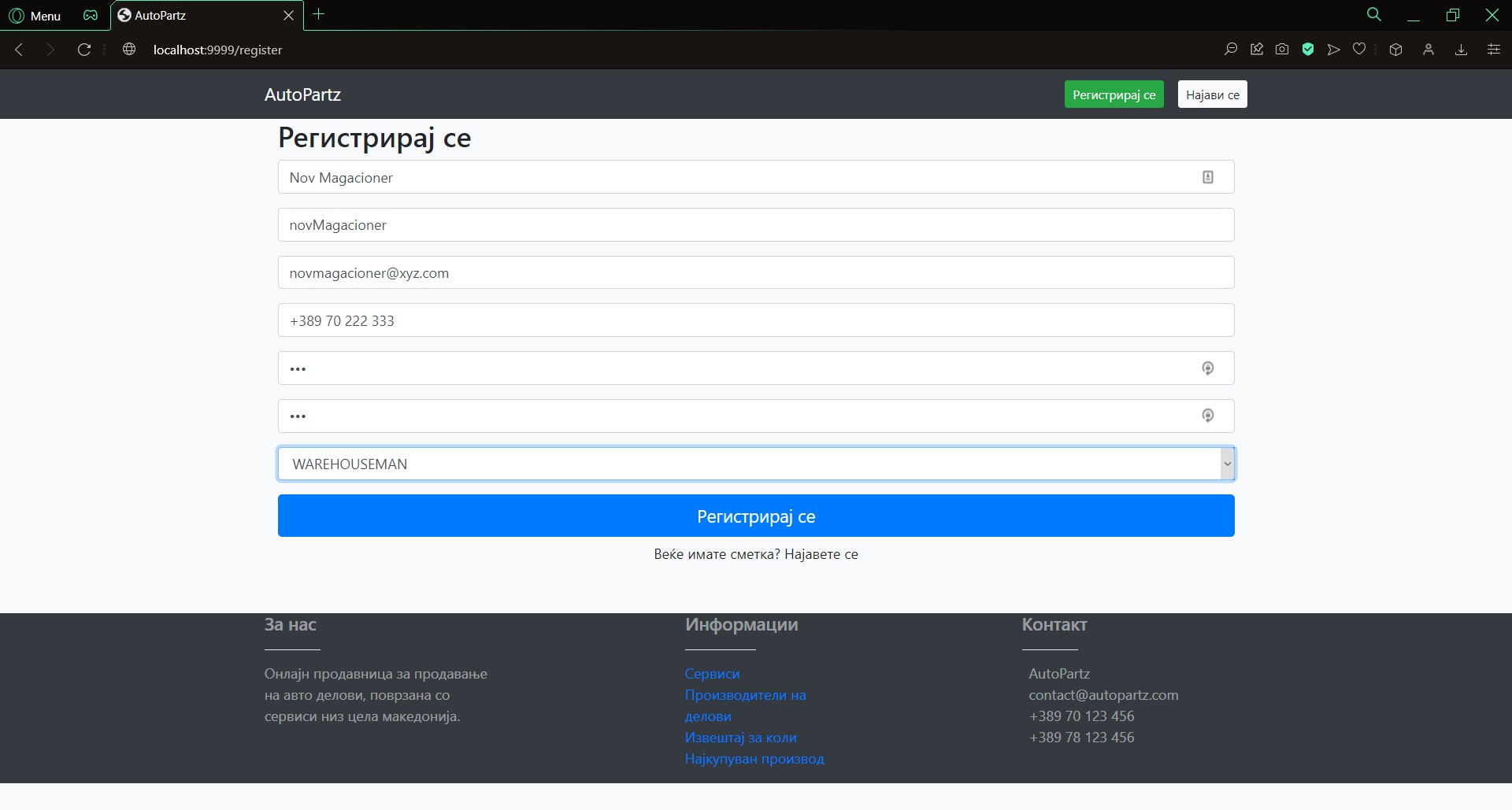Open the extensions cube icon

click(1395, 50)
